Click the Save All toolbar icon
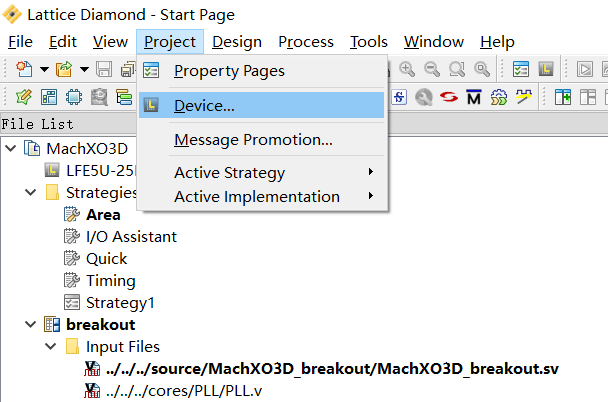This screenshot has width=608, height=402. [128, 70]
